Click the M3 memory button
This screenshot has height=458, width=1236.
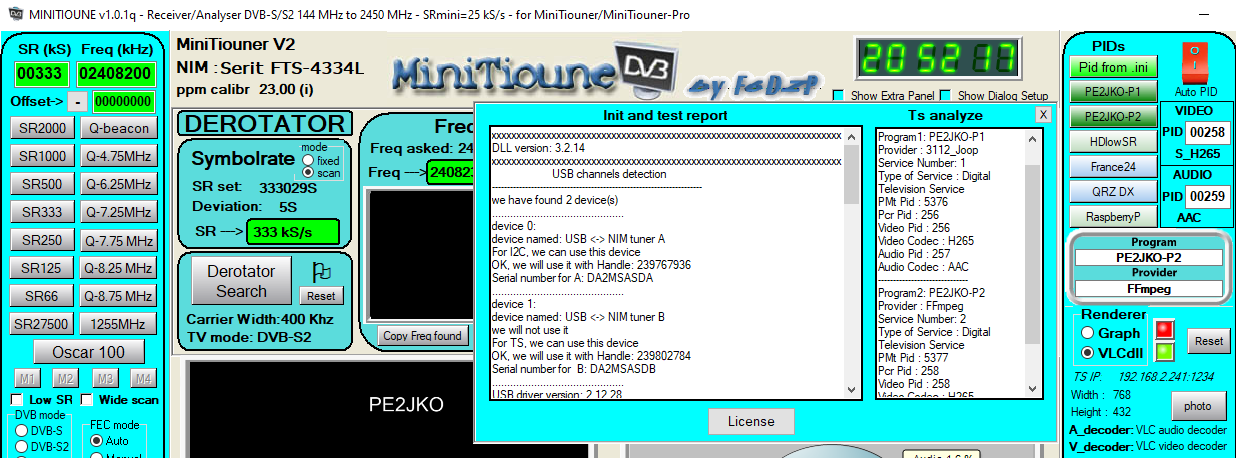106,378
